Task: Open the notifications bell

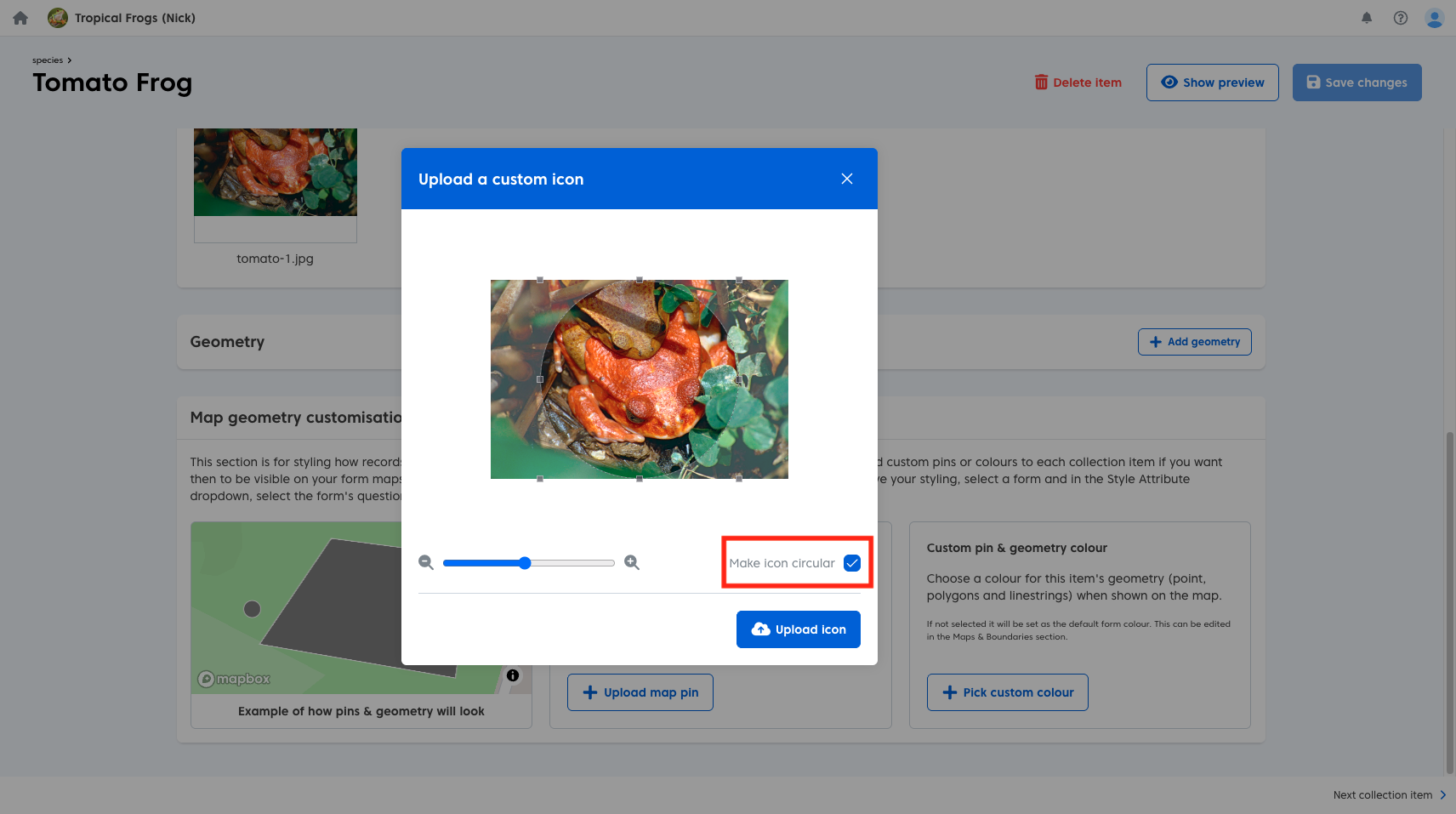Action: [x=1367, y=18]
